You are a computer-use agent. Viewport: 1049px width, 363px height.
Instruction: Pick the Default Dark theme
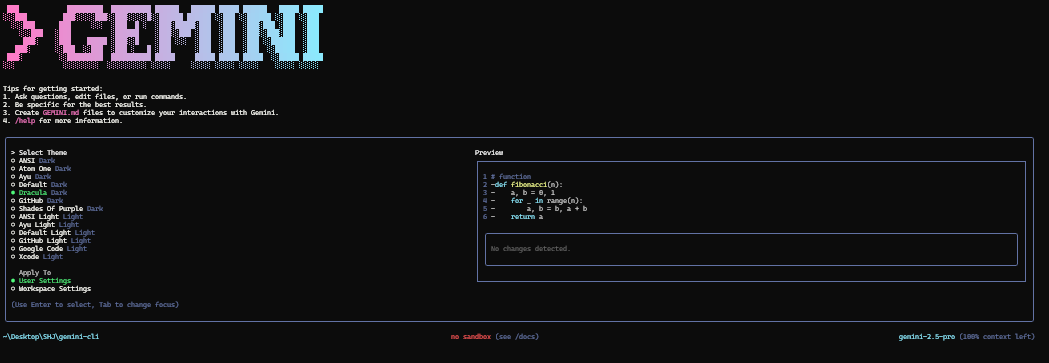click(39, 185)
